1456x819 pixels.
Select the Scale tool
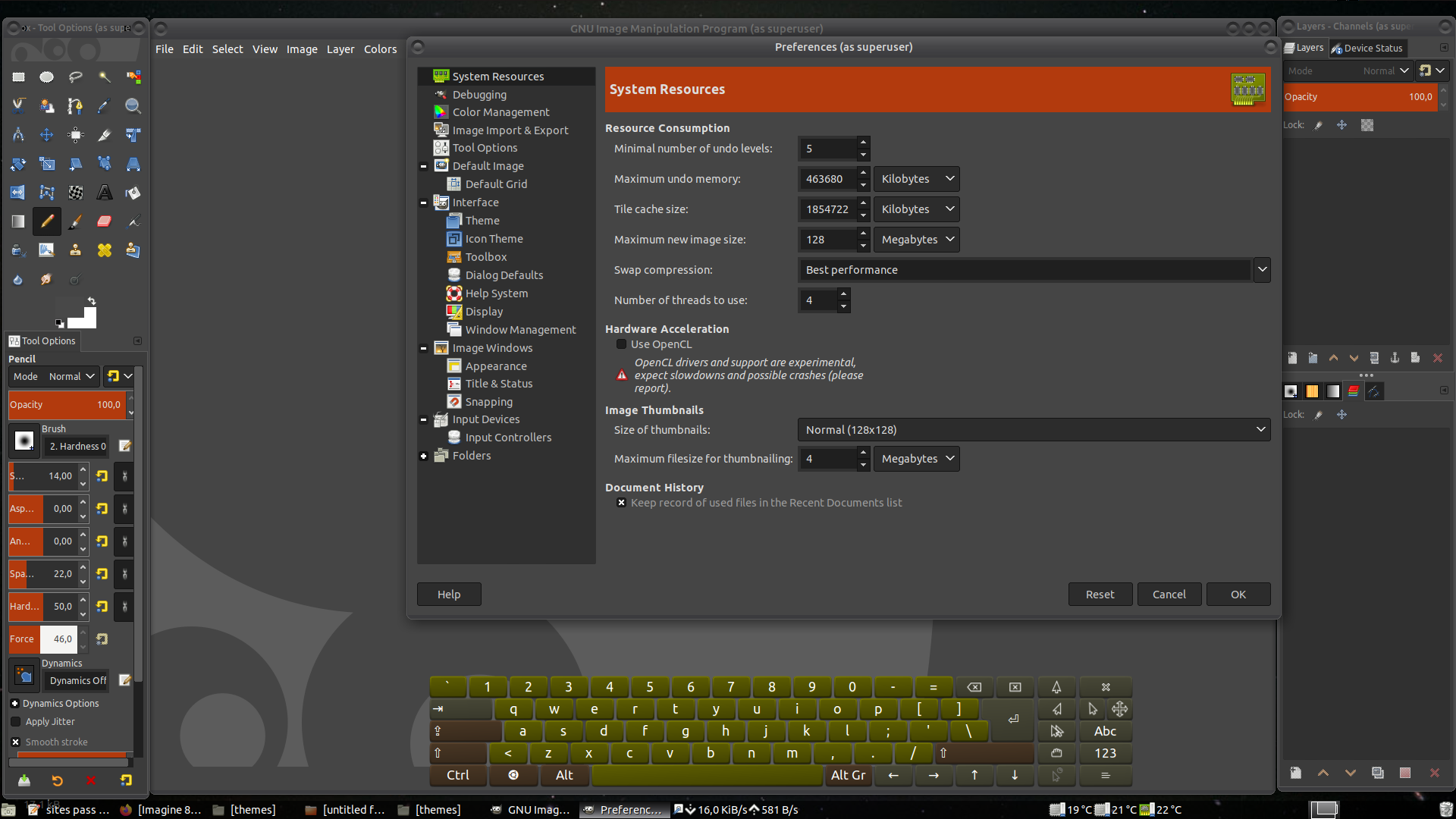[x=47, y=164]
